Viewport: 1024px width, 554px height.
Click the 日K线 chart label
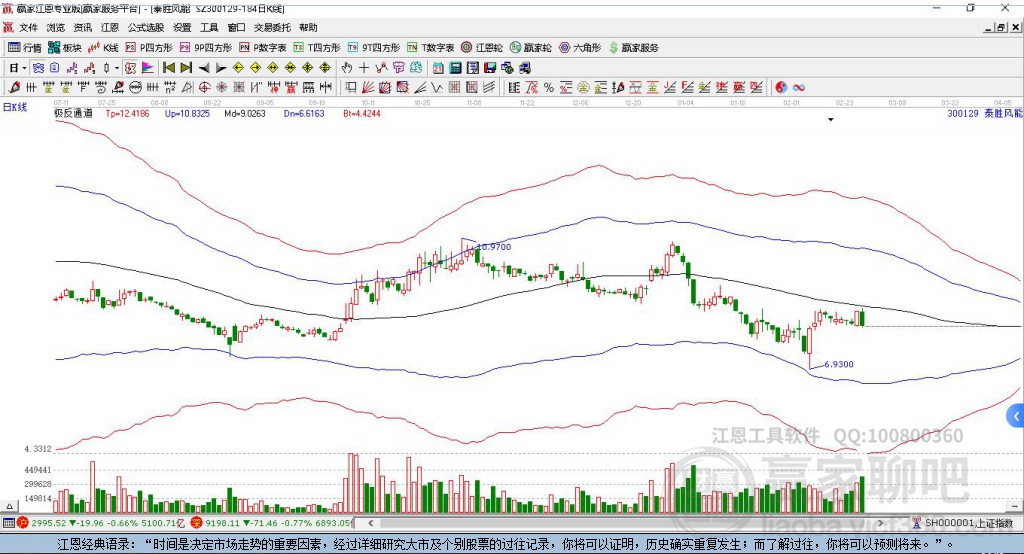pyautogui.click(x=14, y=106)
